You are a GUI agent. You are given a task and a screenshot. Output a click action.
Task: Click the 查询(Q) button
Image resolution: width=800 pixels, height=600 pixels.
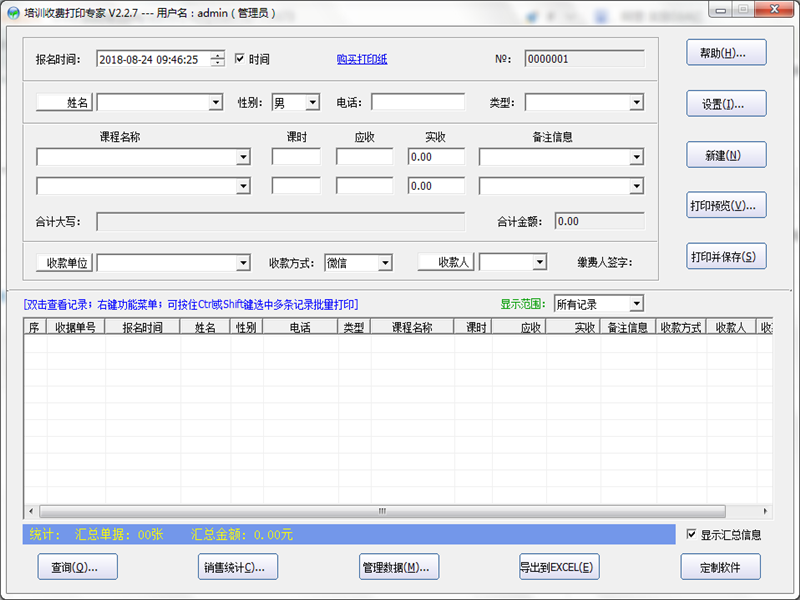[x=78, y=567]
